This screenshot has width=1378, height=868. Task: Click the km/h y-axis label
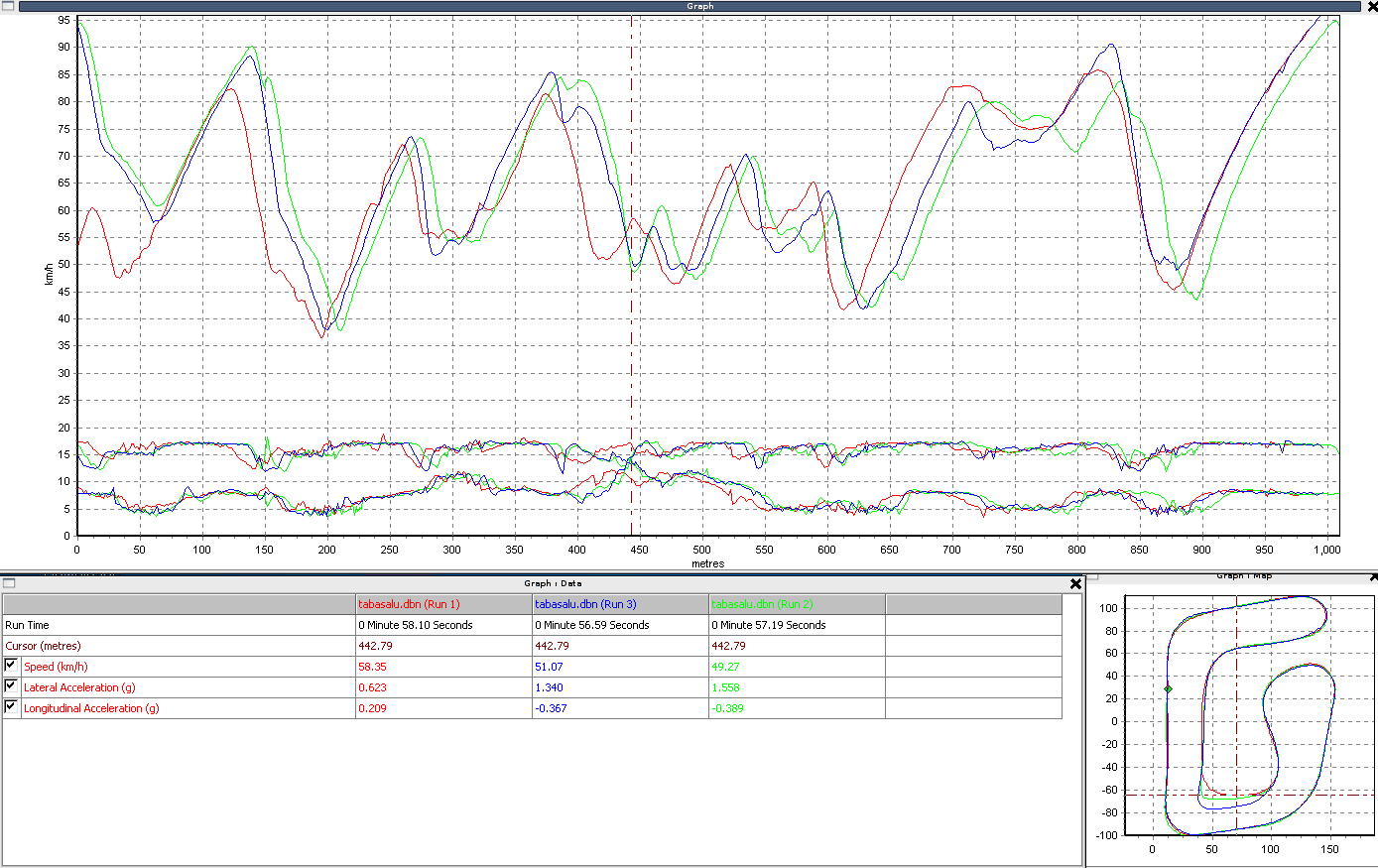(49, 275)
